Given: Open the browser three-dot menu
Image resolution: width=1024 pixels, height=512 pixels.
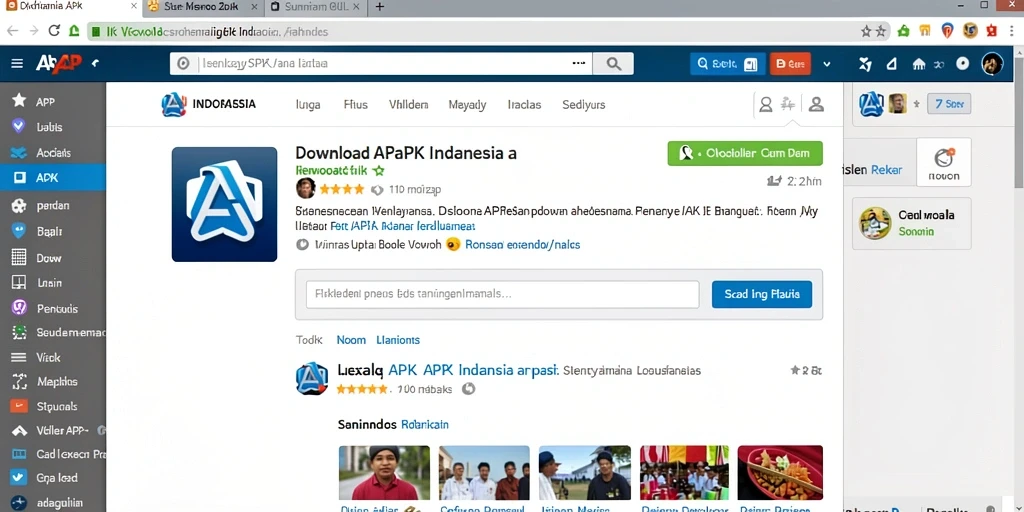Looking at the screenshot, I should coord(1012,31).
